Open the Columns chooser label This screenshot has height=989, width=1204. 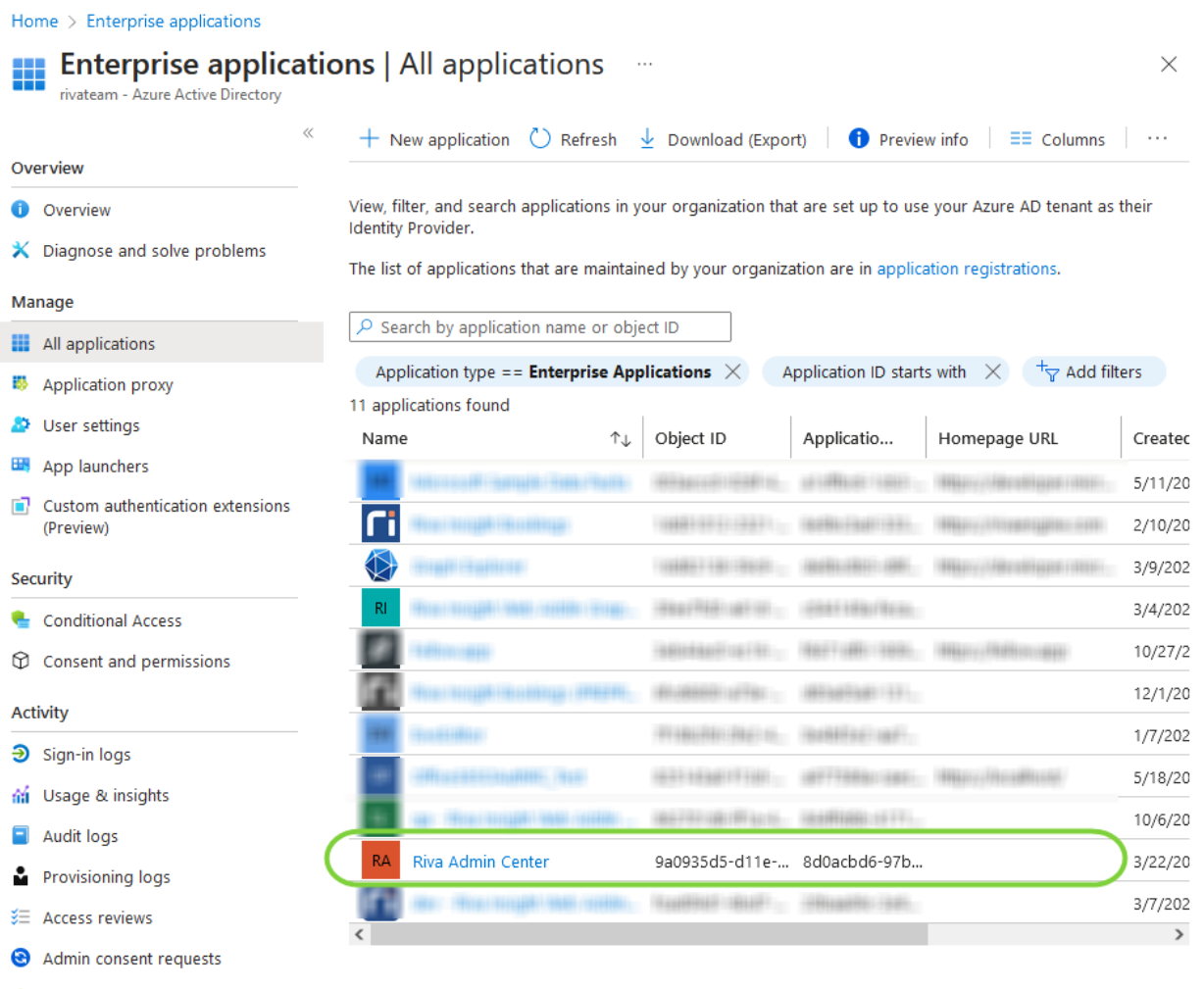pyautogui.click(x=1073, y=139)
